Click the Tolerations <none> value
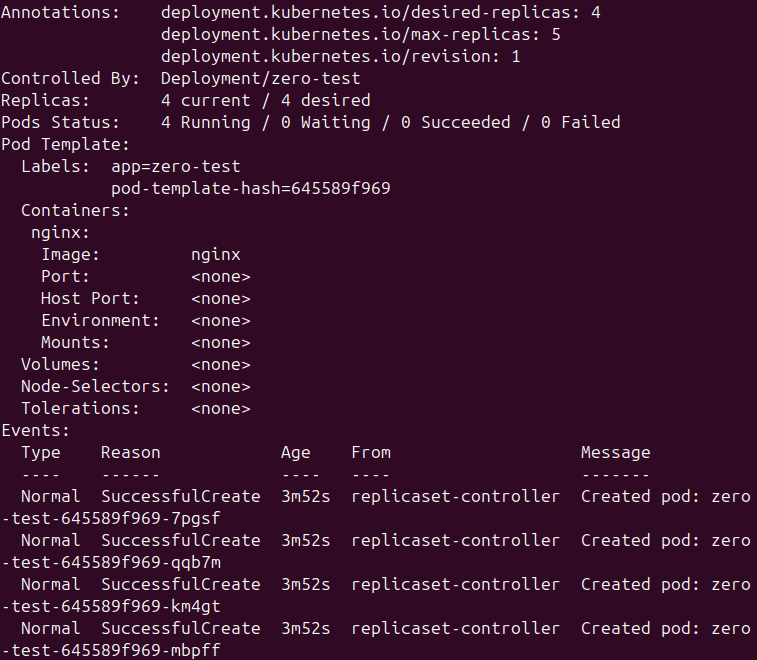The image size is (757, 660). click(221, 408)
